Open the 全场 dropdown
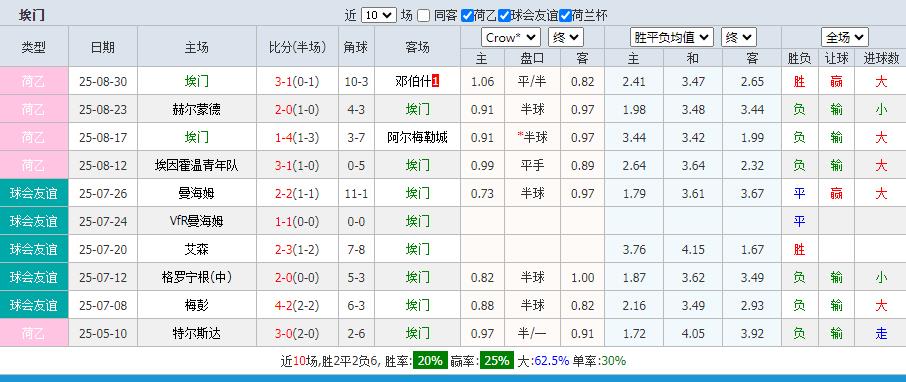 point(845,38)
